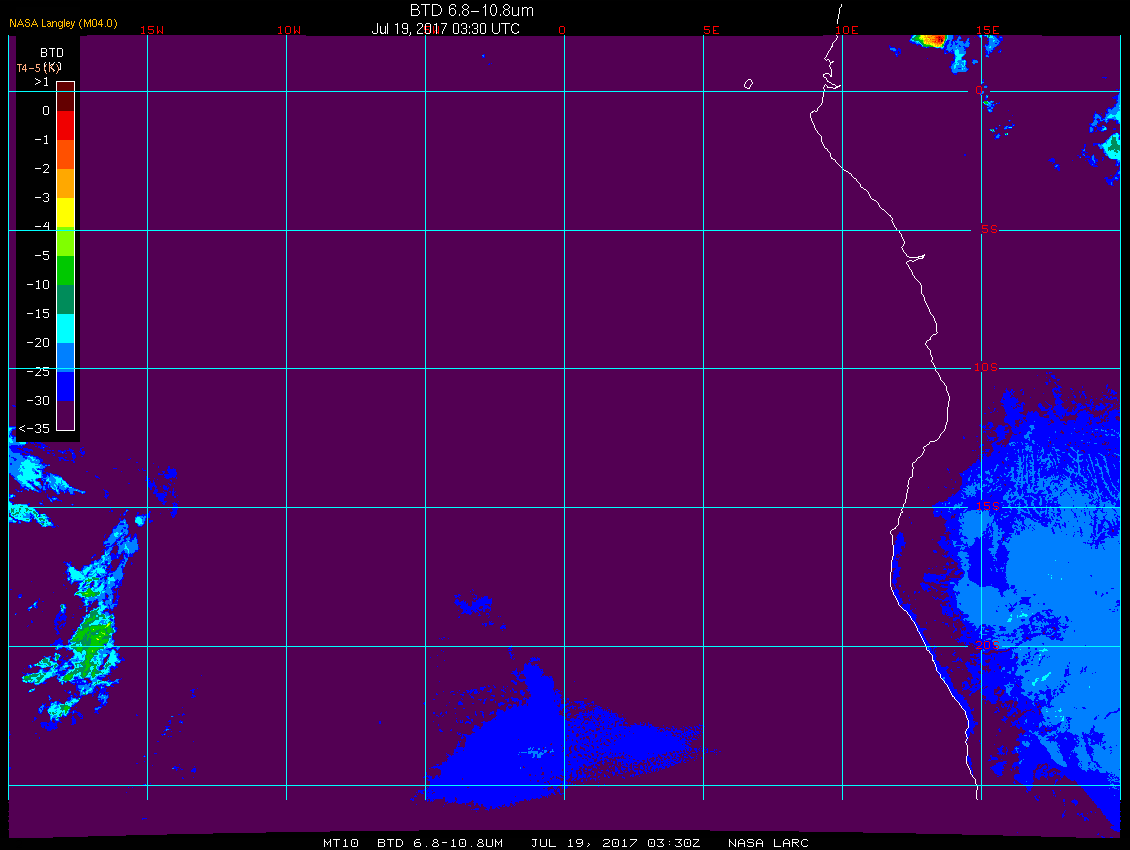1130x850 pixels.
Task: Click the '-2' legend value
Action: tap(42, 169)
